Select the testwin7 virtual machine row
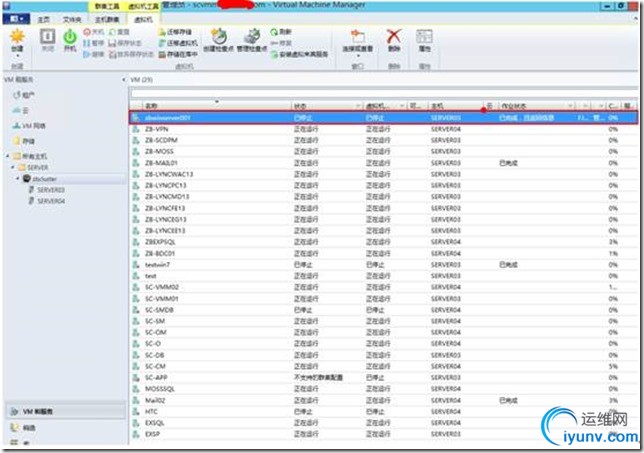The image size is (644, 453). tap(383, 264)
